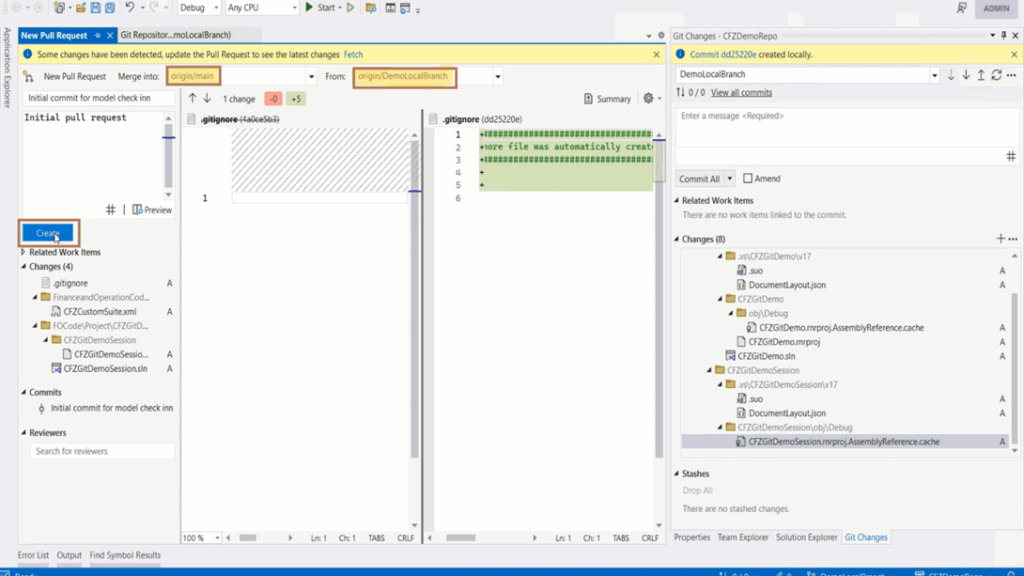This screenshot has width=1024, height=576.
Task: Open Find Symbol Results tab
Action: pyautogui.click(x=125, y=555)
